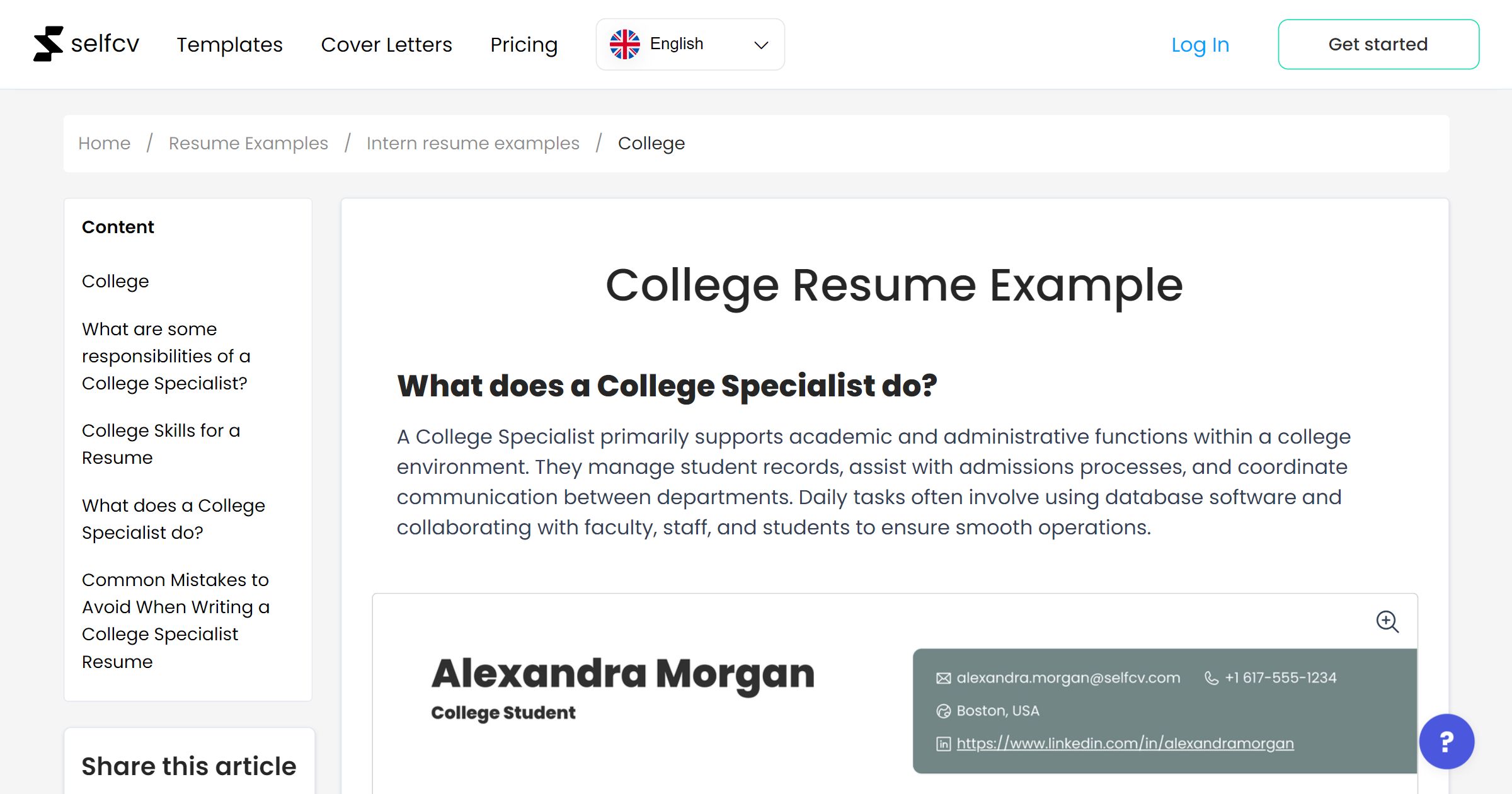Image resolution: width=1512 pixels, height=794 pixels.
Task: Open Alexandra Morgan's LinkedIn profile URL
Action: pyautogui.click(x=1125, y=744)
